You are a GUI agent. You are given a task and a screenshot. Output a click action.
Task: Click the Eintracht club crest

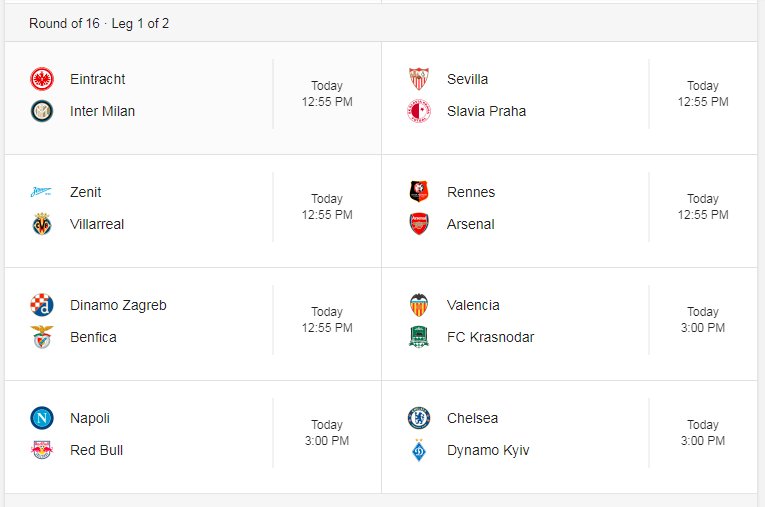pos(42,79)
